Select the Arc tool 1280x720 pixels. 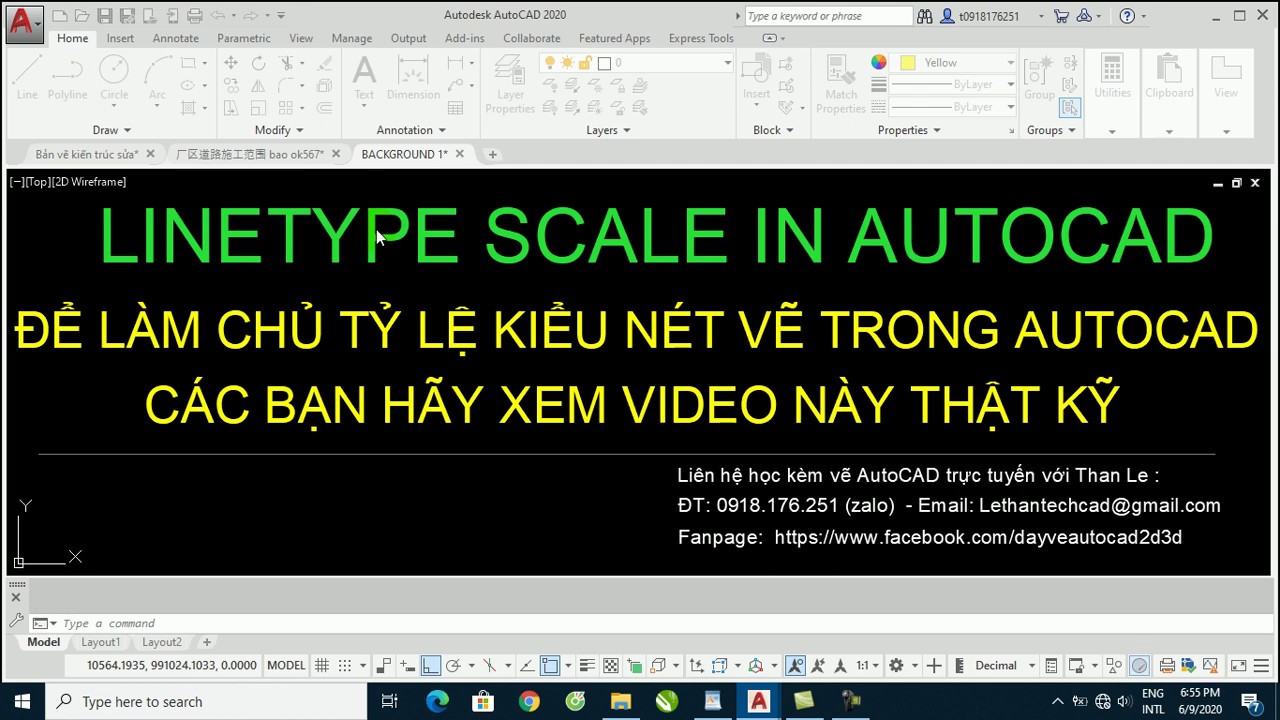tap(157, 77)
